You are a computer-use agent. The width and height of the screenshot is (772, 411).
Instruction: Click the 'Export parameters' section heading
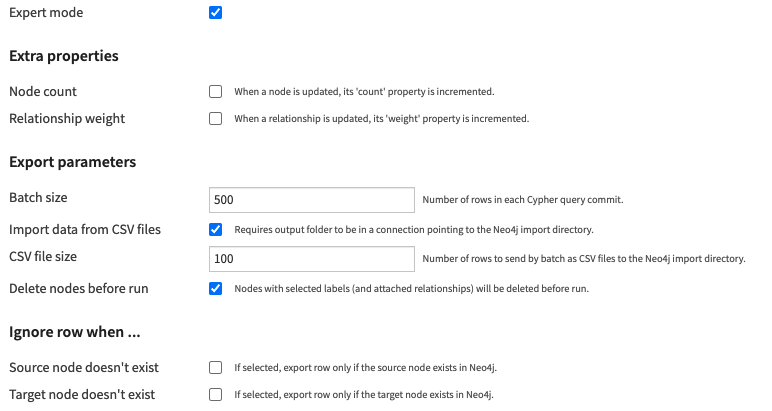(72, 162)
